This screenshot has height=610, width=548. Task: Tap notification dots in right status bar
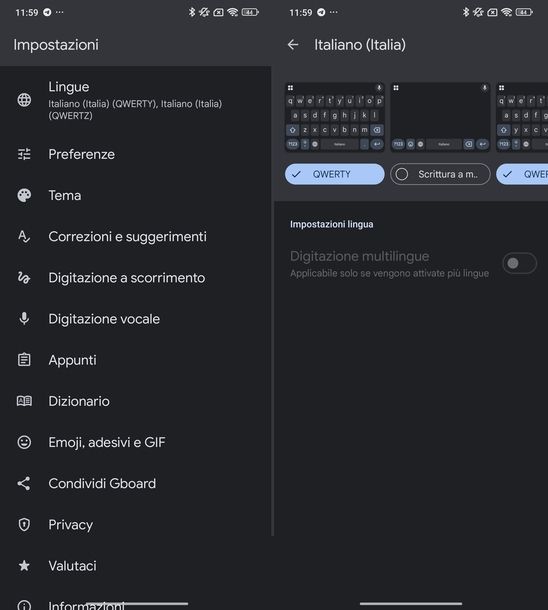point(333,12)
